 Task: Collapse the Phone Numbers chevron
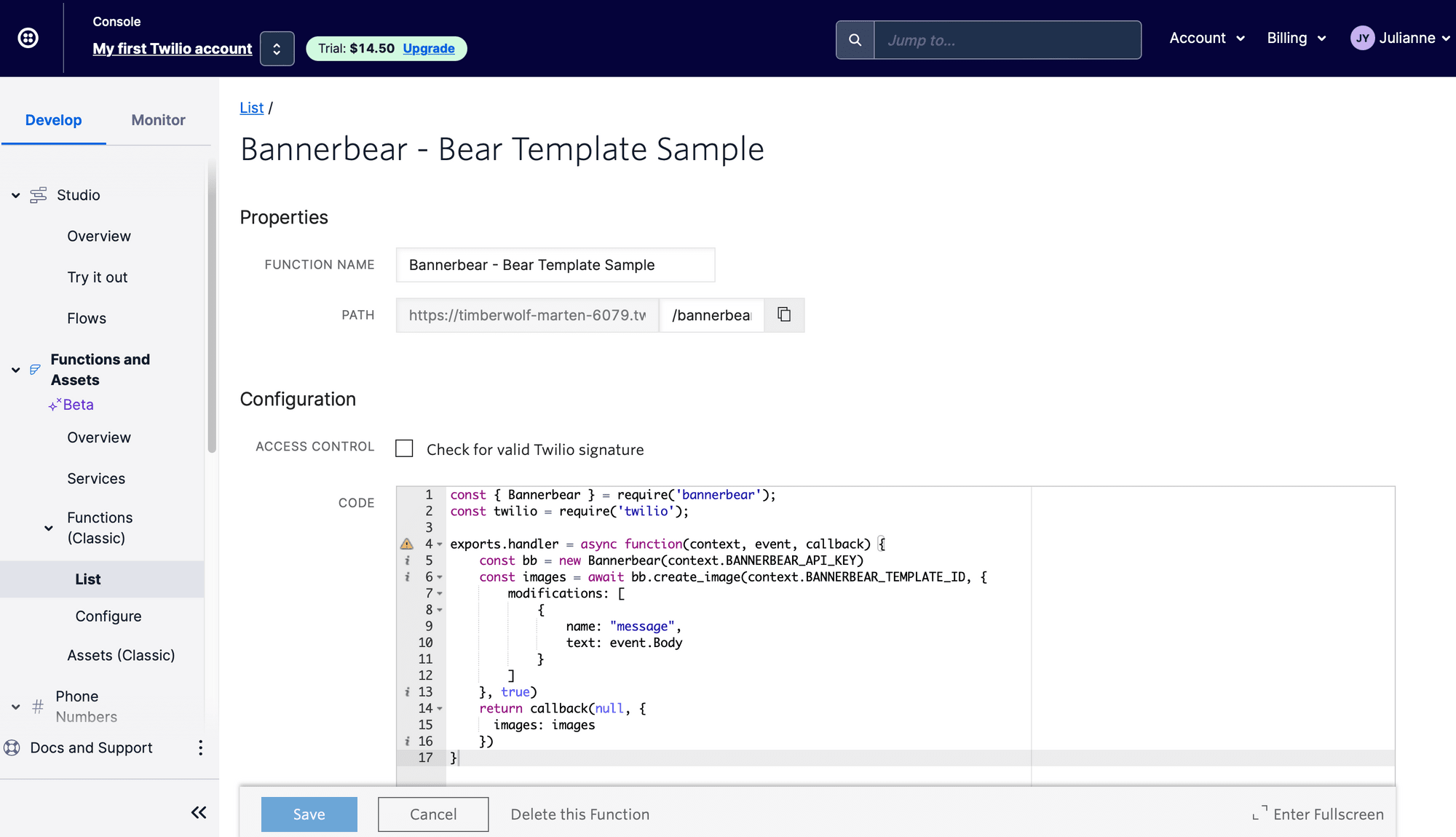(x=15, y=707)
